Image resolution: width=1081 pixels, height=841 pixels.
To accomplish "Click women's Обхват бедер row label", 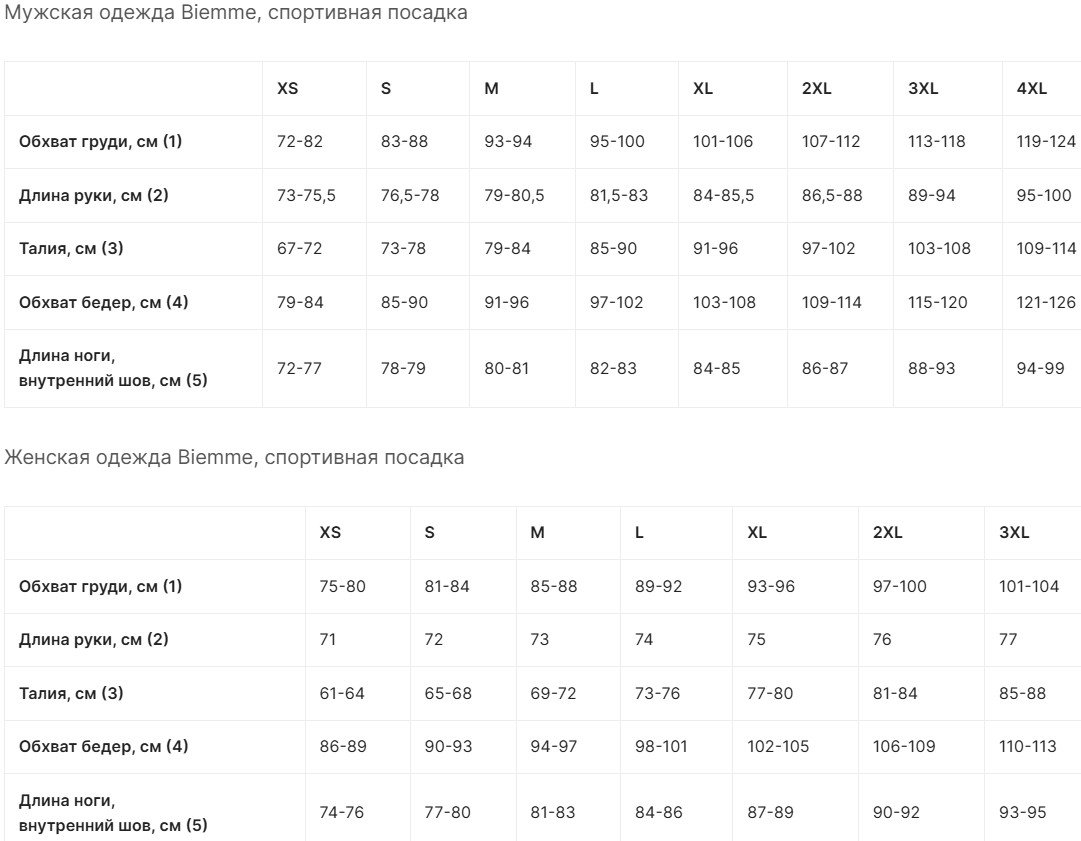I will coord(103,746).
